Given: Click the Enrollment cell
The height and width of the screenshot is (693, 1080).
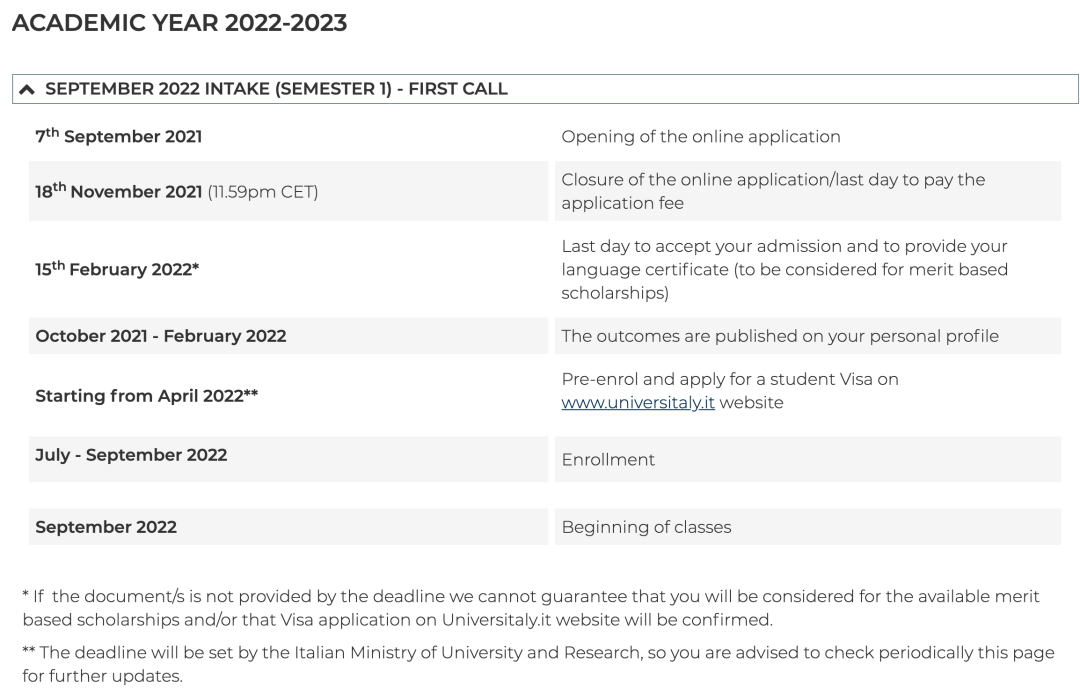Looking at the screenshot, I should click(x=608, y=460).
